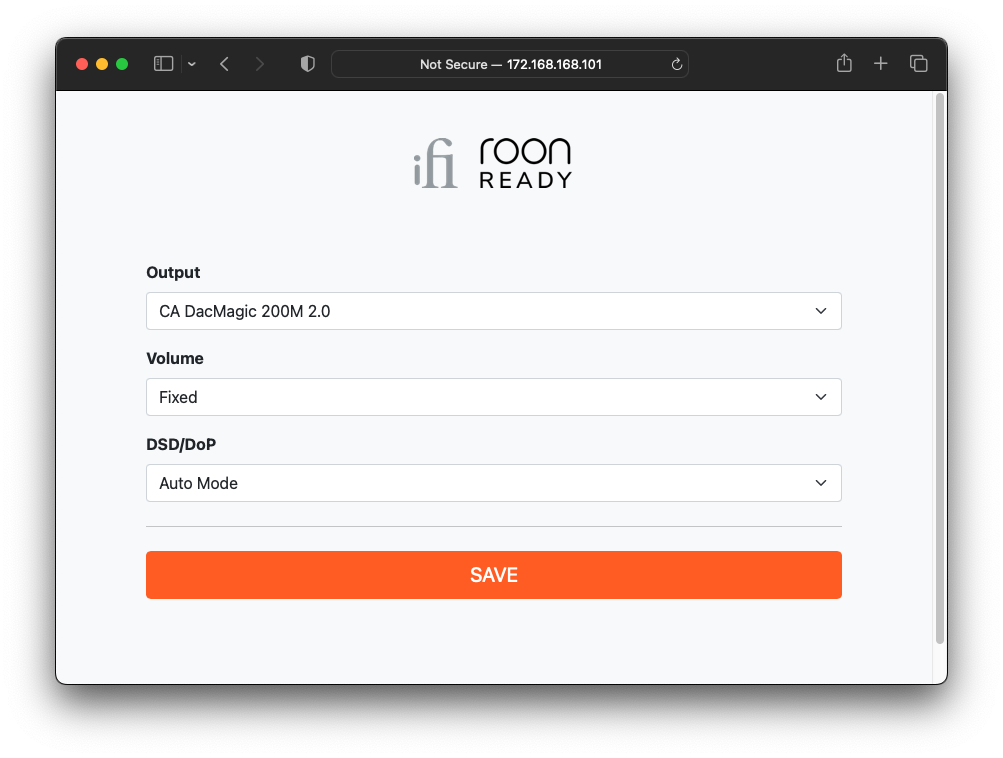The image size is (1003, 758).
Task: Open the DSD/DoP dropdown Auto Mode
Action: (494, 483)
